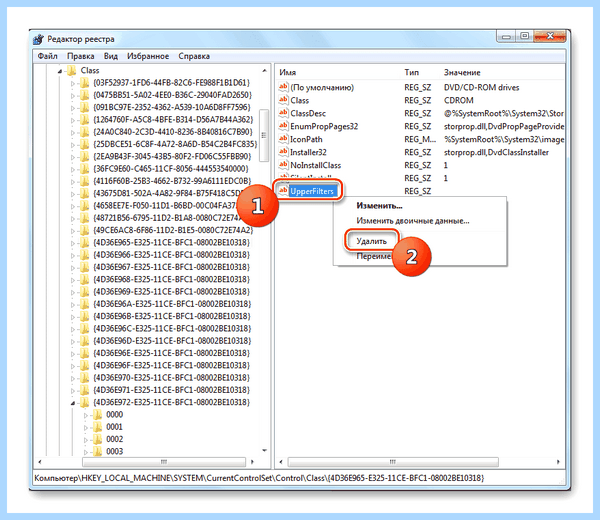Collapse the Class tree node
This screenshot has width=600, height=520.
(60, 71)
